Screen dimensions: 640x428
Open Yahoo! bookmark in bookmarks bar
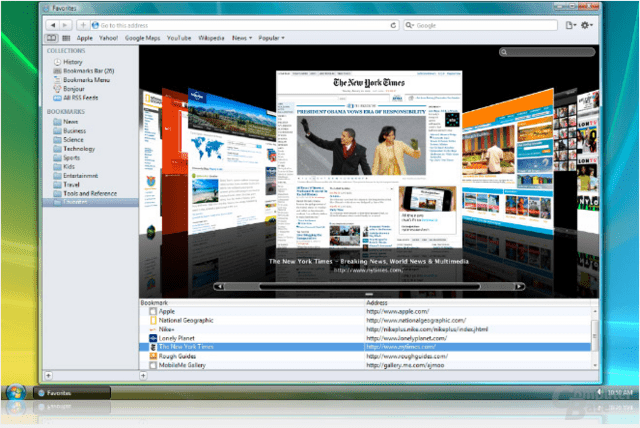tap(108, 38)
